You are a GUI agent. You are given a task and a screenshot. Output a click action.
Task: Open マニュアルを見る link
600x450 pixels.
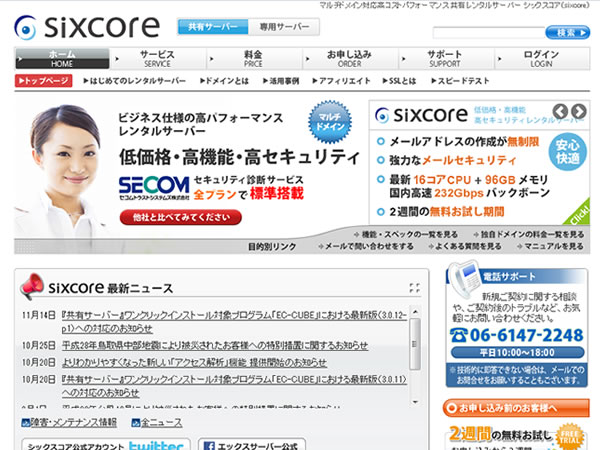pos(550,246)
